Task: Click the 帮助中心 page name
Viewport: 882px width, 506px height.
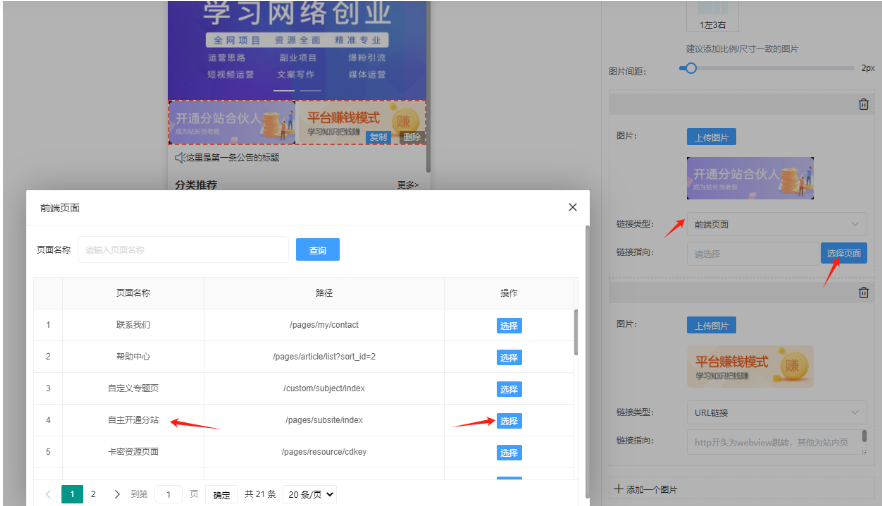Action: click(x=133, y=356)
